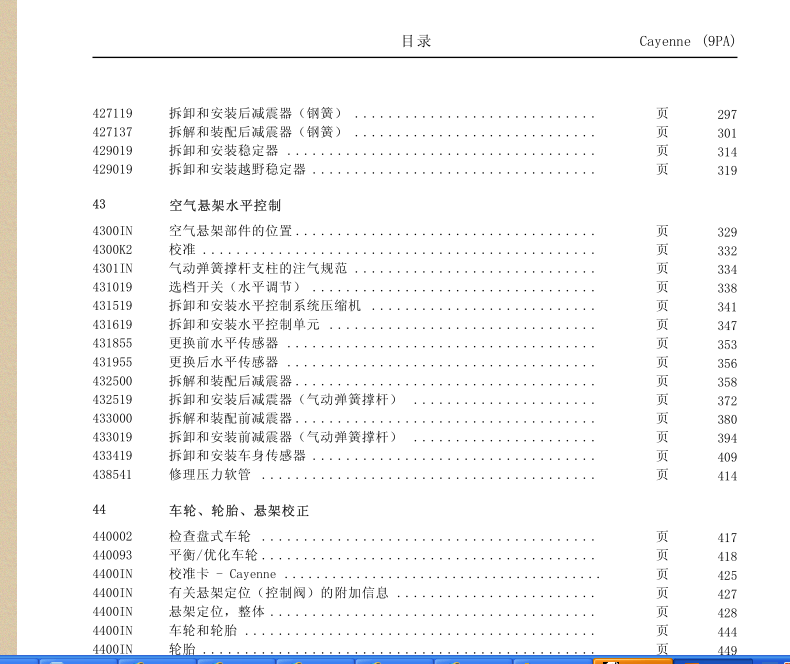Click the 'Cayenne (9PA)' header text
The image size is (790, 664).
coord(687,41)
